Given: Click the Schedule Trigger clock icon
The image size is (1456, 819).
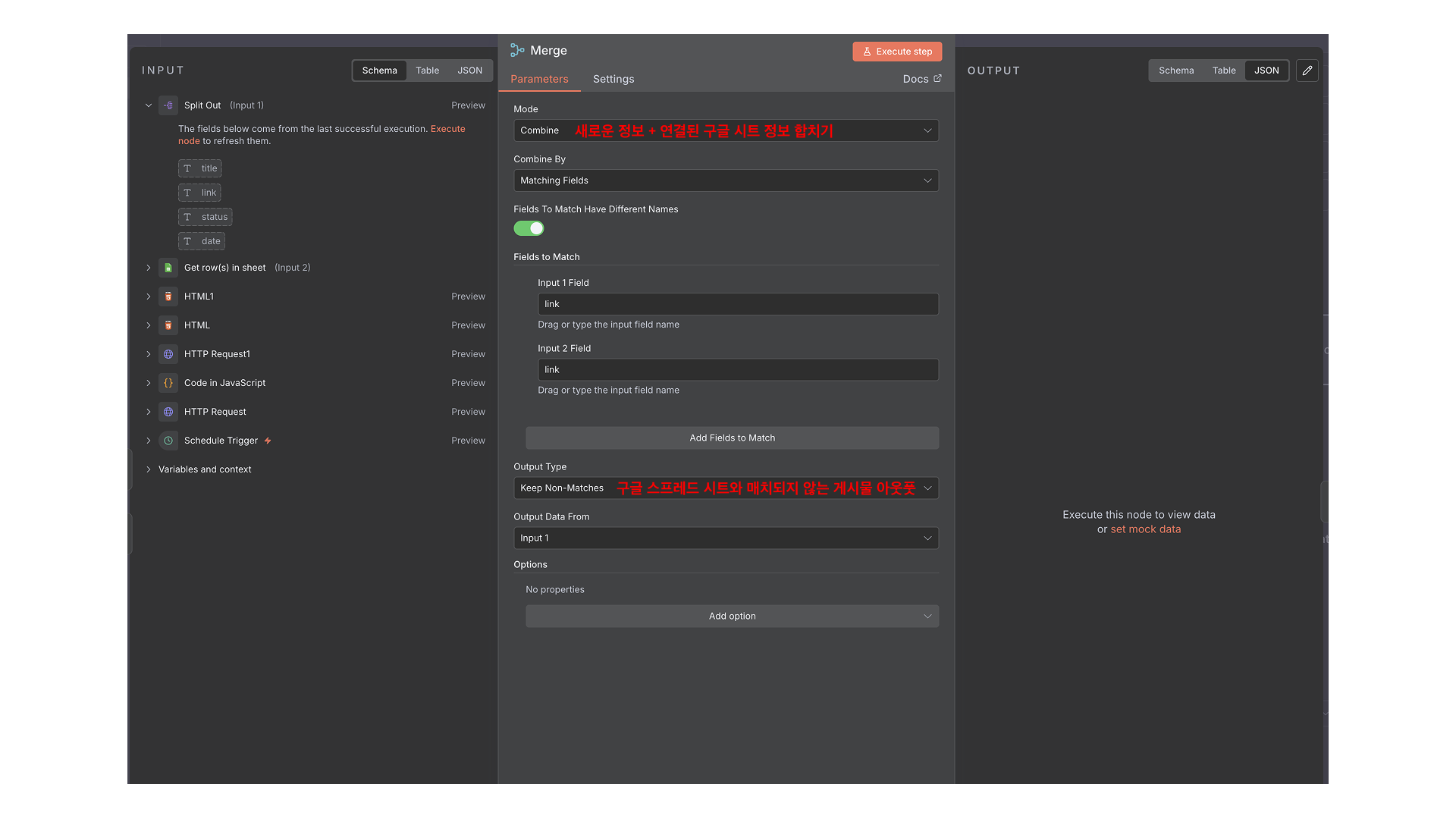Looking at the screenshot, I should [x=168, y=441].
